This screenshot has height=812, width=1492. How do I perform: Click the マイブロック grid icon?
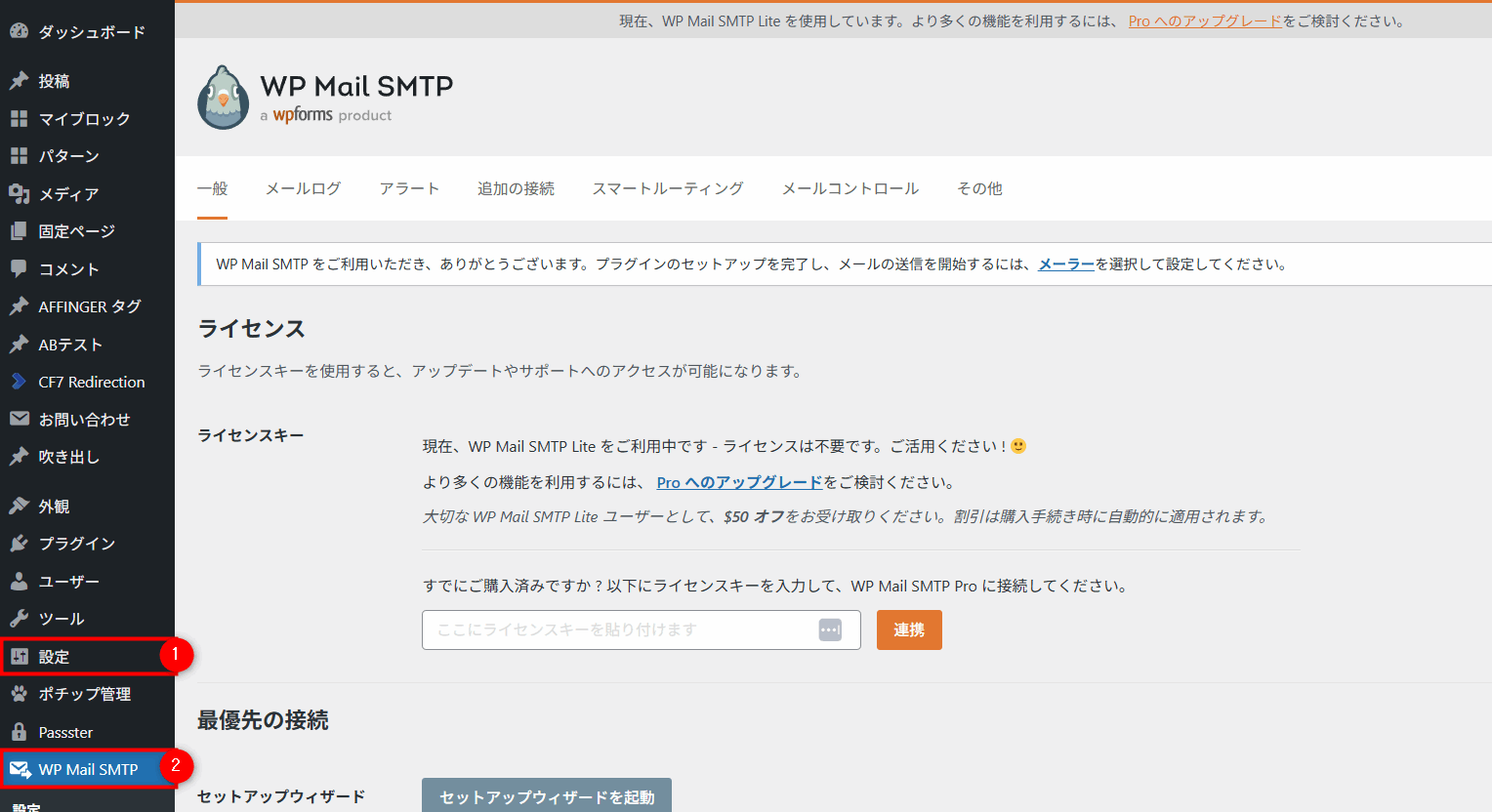coord(19,118)
